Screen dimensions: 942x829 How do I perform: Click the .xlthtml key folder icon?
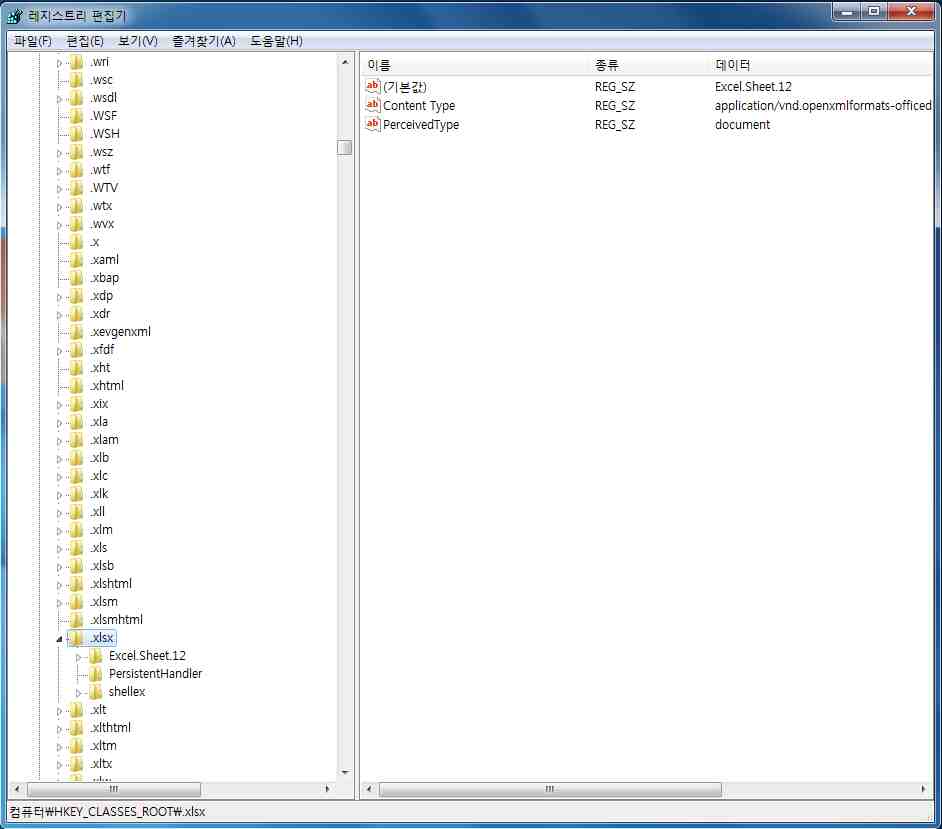76,727
